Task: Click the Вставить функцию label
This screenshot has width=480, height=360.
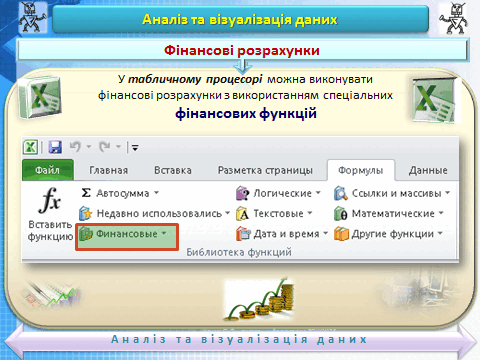Action: pyautogui.click(x=50, y=230)
